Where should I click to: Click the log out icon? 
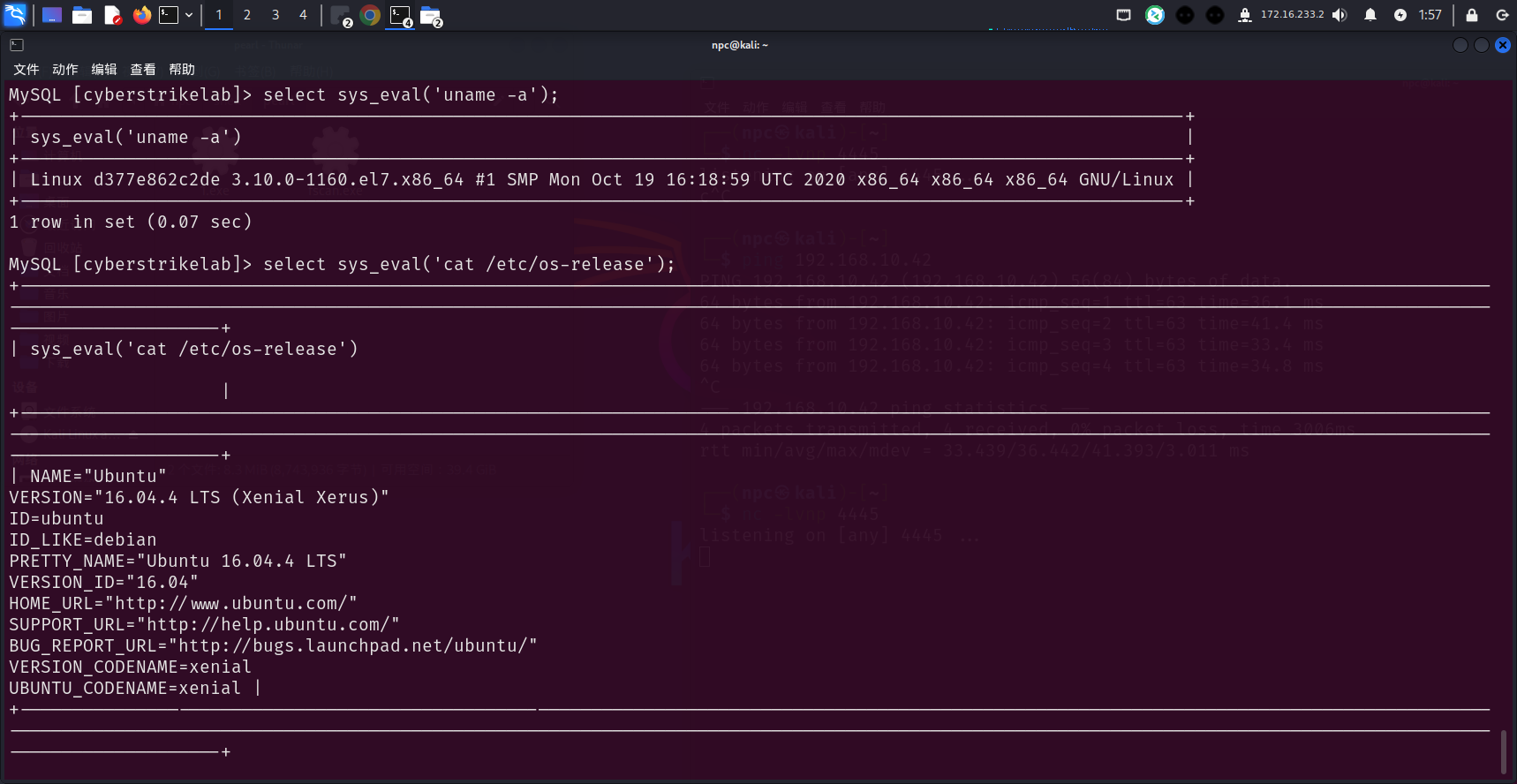1502,15
